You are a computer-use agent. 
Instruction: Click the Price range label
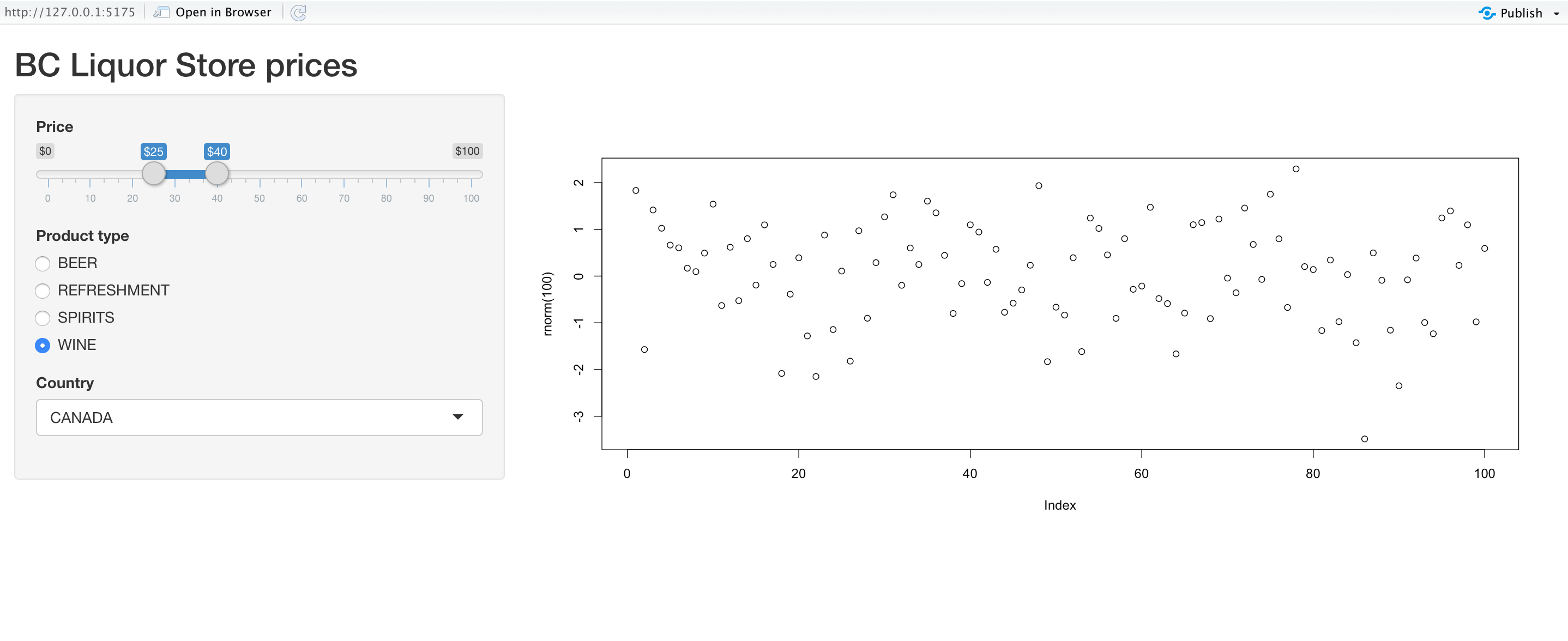coord(53,126)
